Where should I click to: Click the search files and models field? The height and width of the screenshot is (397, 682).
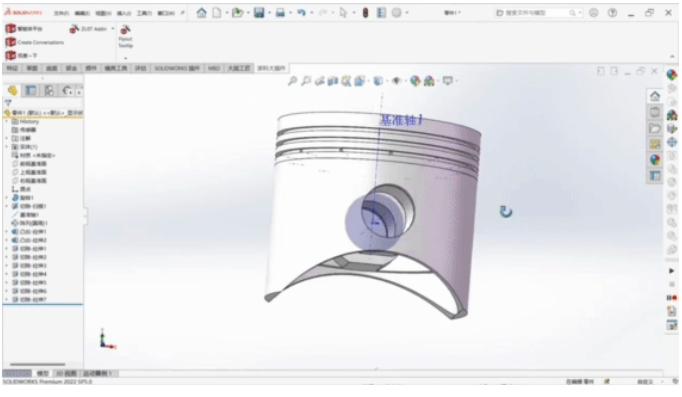tap(537, 13)
